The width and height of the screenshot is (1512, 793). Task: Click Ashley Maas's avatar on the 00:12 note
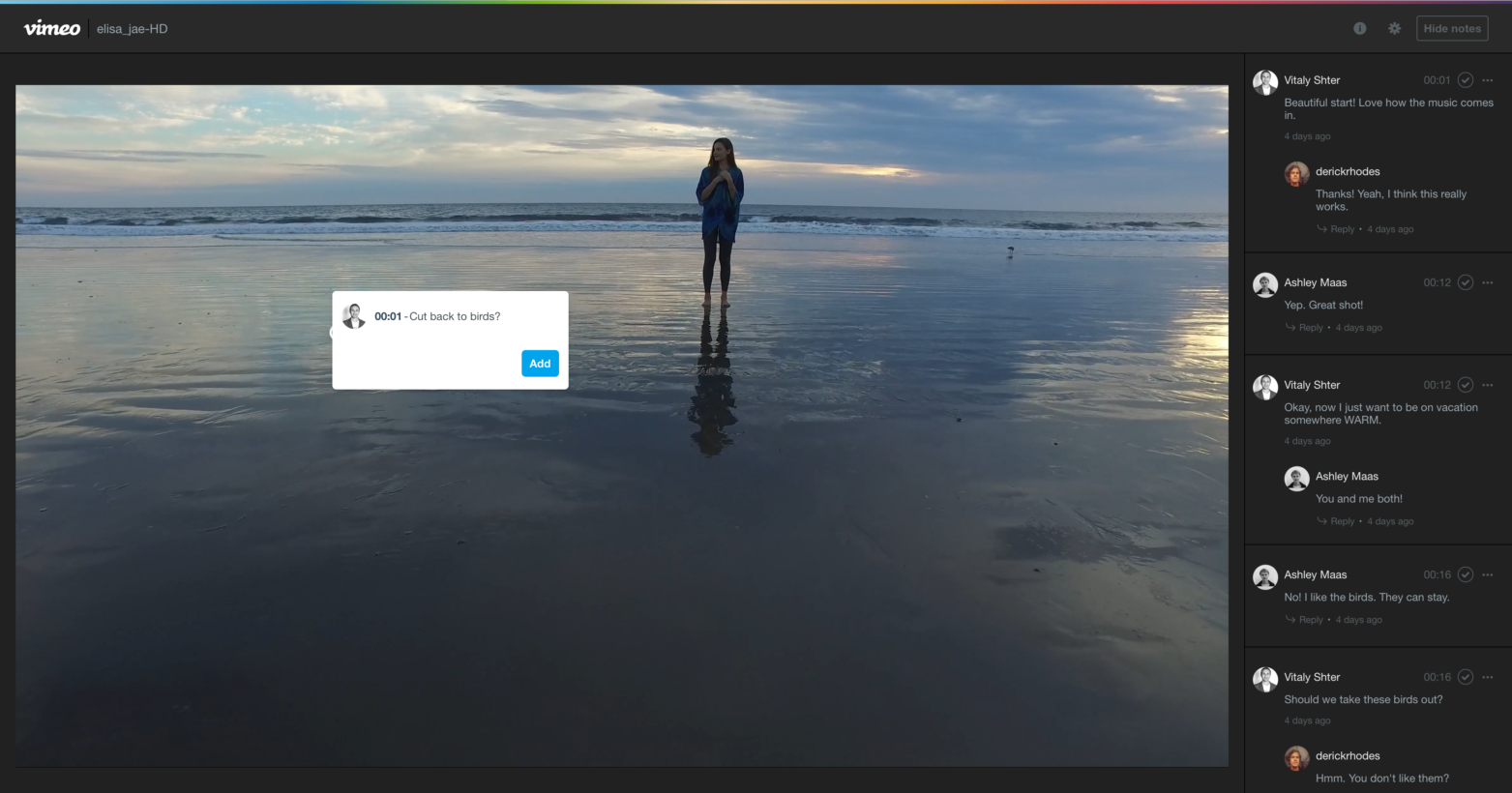(1265, 284)
